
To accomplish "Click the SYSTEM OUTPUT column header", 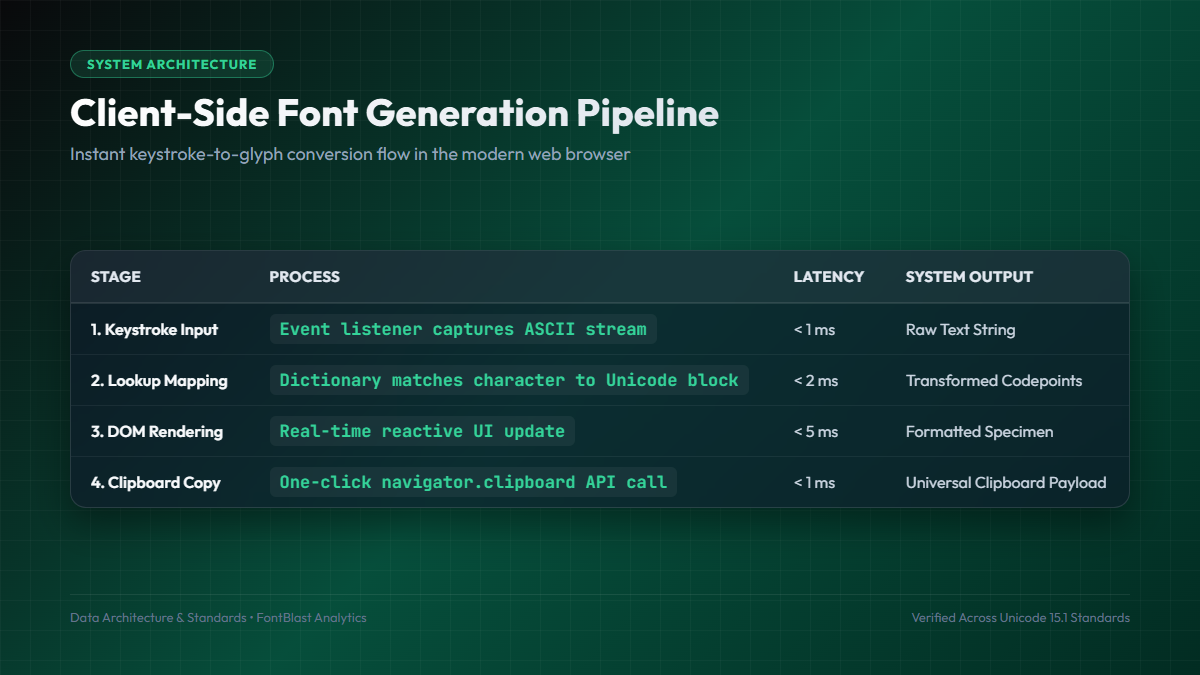I will [x=969, y=277].
